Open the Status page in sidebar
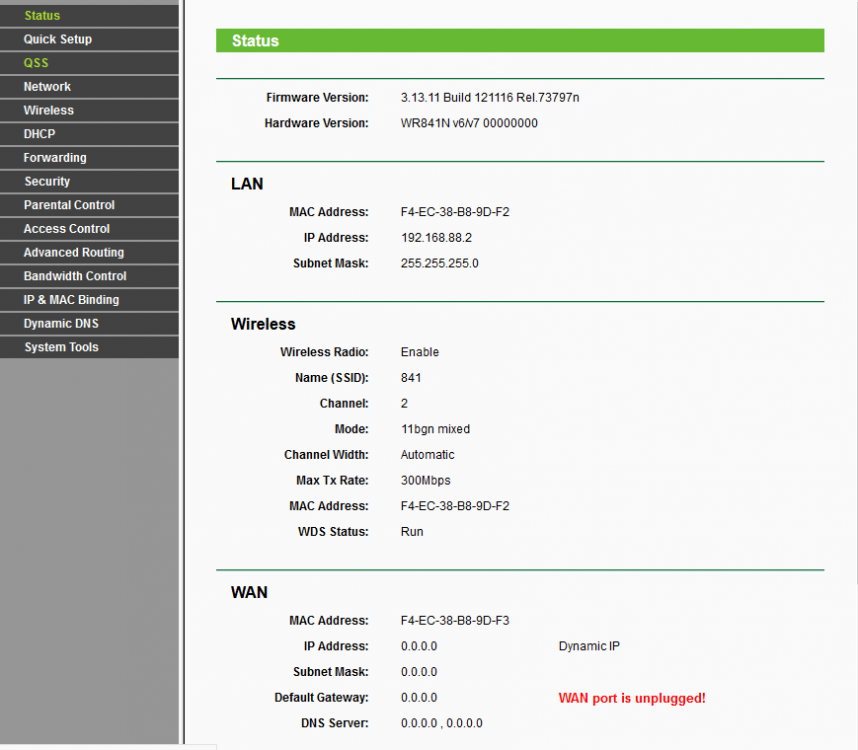The height and width of the screenshot is (750, 858). click(42, 16)
